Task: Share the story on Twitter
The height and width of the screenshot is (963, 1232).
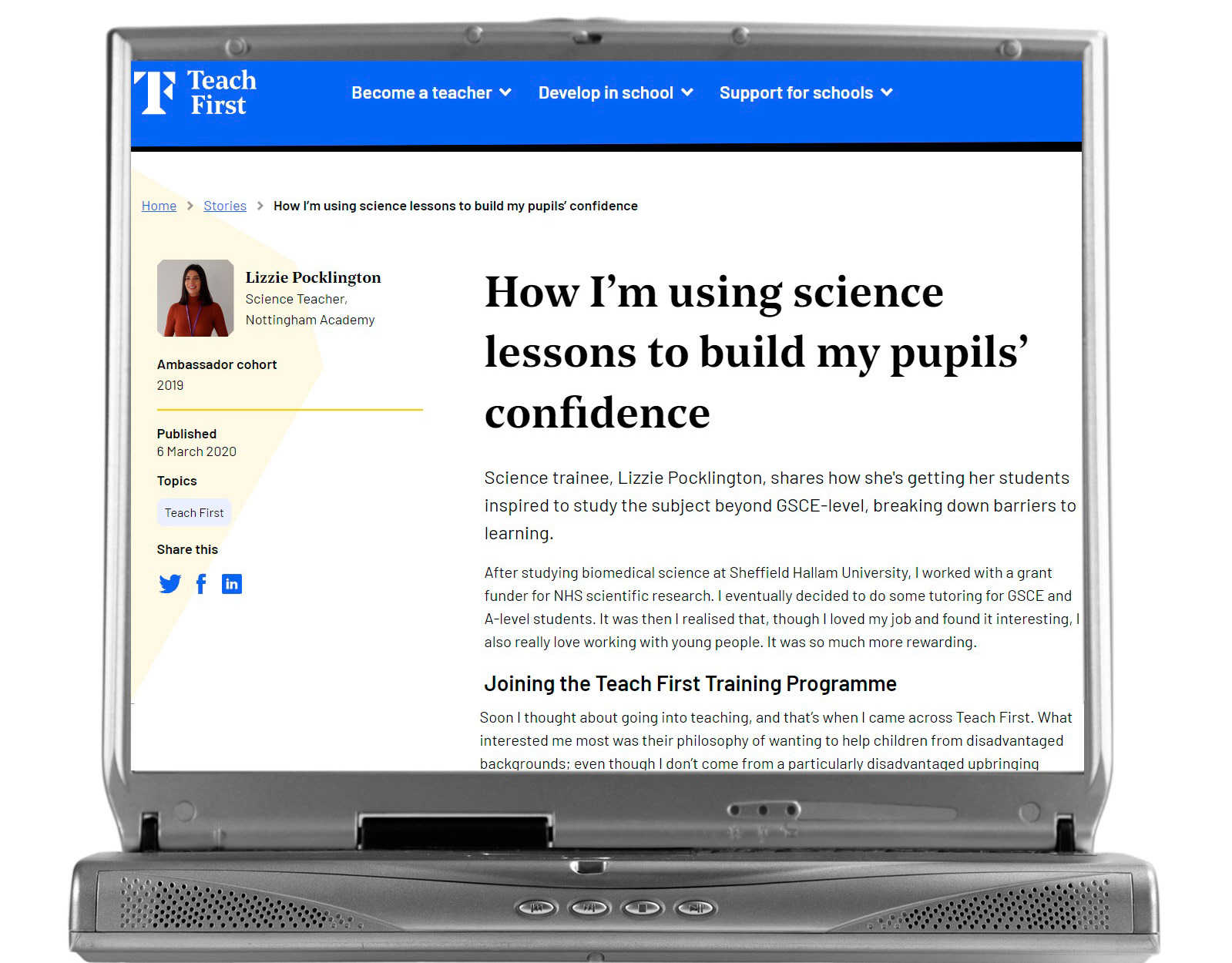Action: (170, 584)
